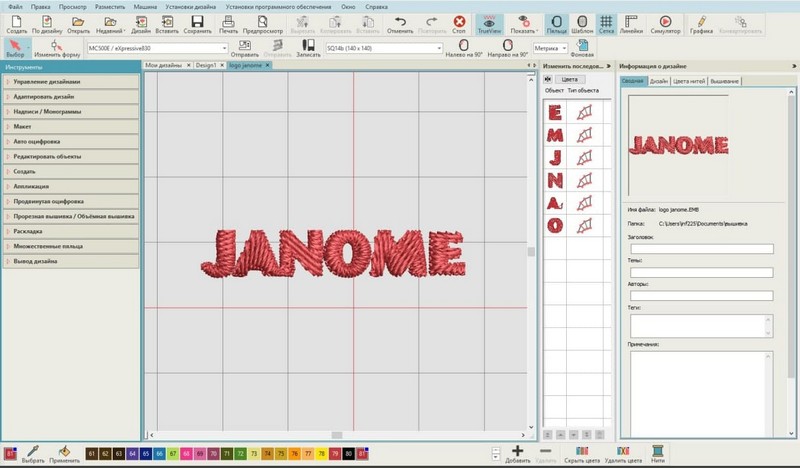Click the Заголовок title input field
Viewport: 800px width, 468px height.
point(702,249)
